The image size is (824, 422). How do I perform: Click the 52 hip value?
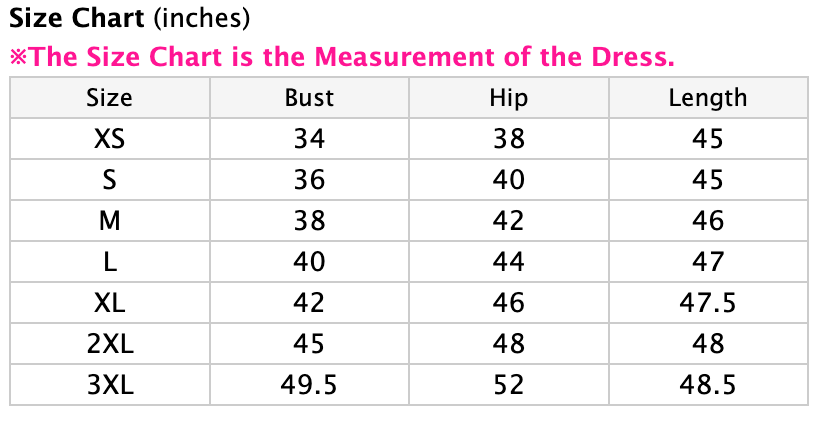click(x=508, y=385)
